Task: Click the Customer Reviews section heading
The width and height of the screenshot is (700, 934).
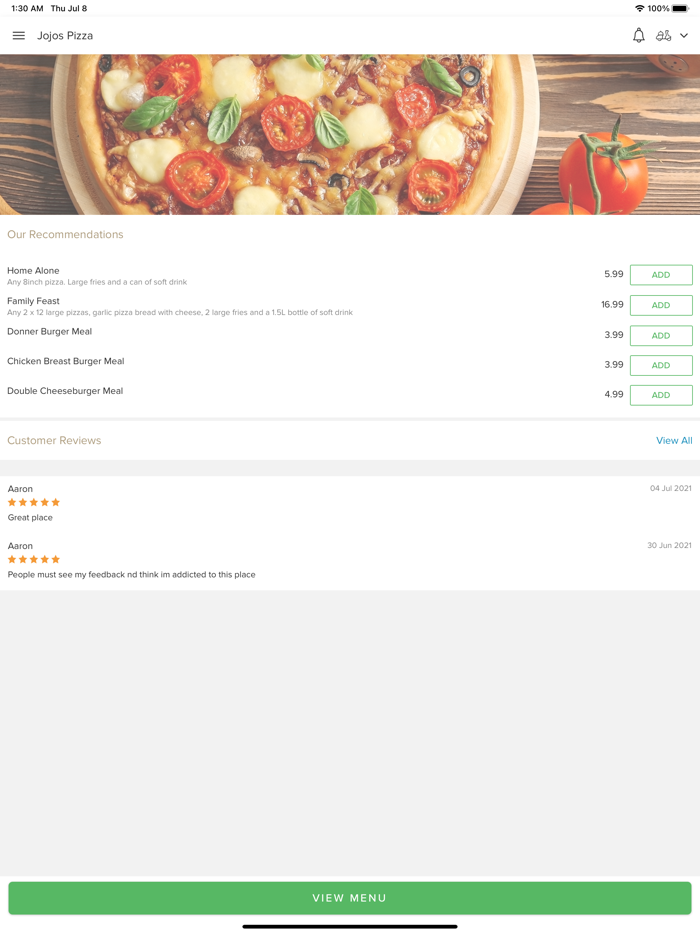Action: click(x=54, y=440)
